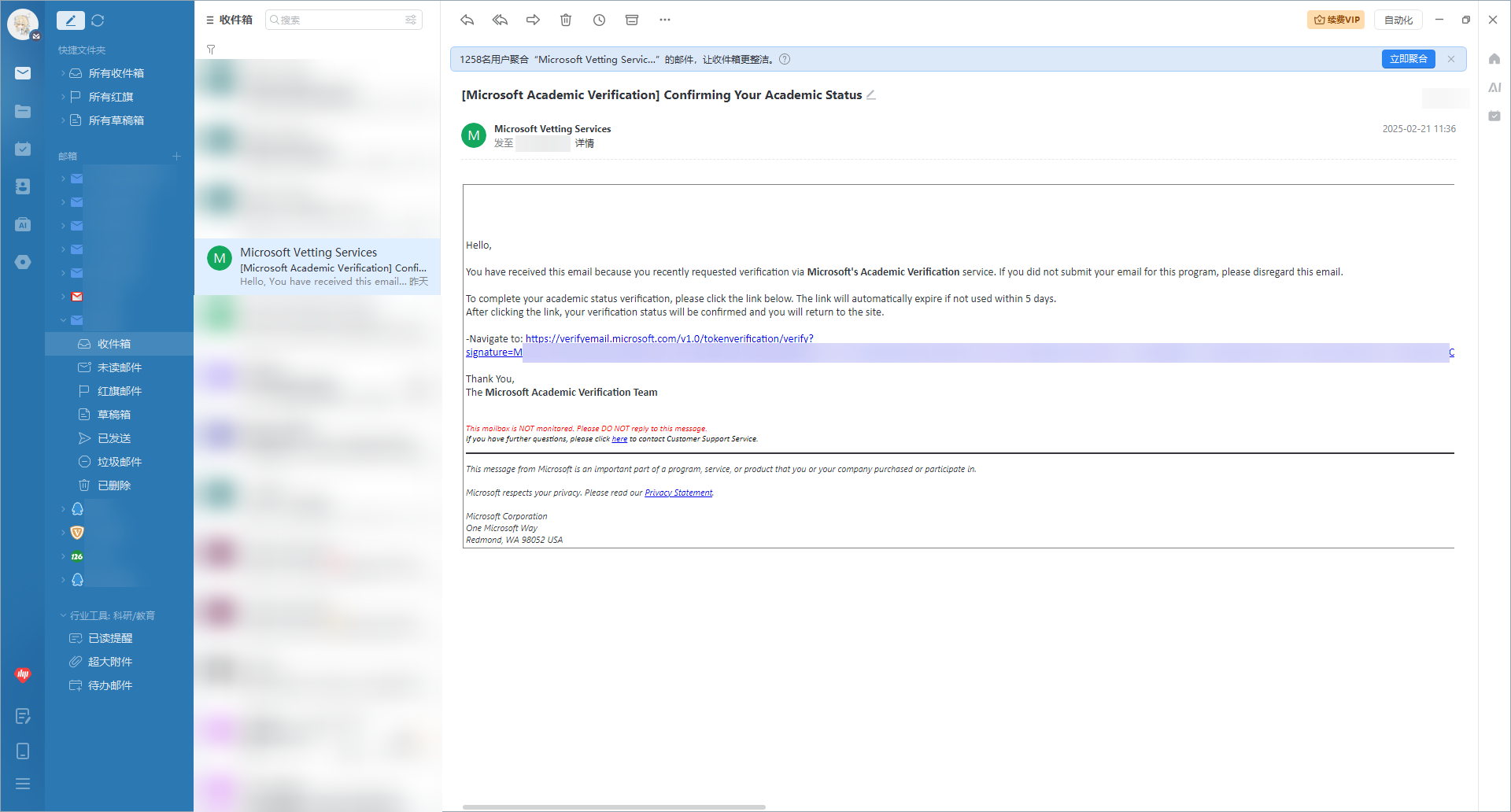
Task: Open the more actions ellipsis menu
Action: (665, 20)
